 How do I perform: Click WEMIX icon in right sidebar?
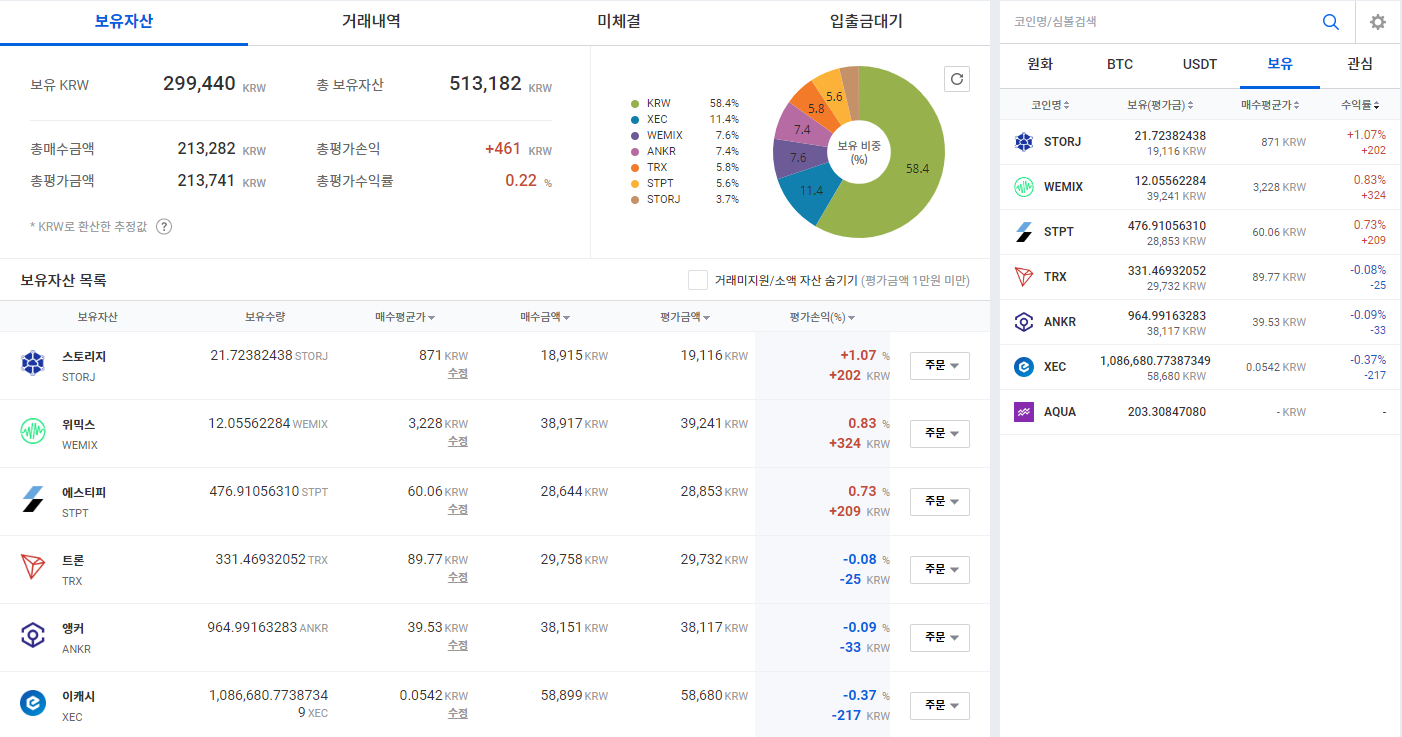tap(1024, 187)
